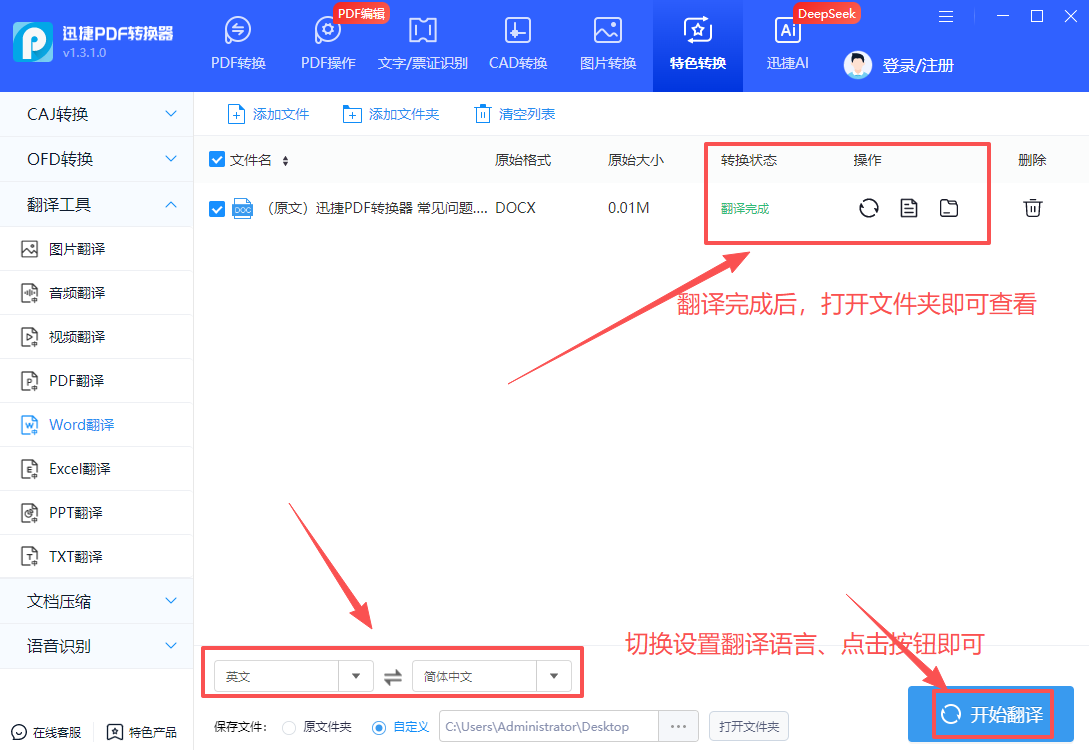The width and height of the screenshot is (1089, 750).
Task: Toggle the select-all checkbox beside 文件名
Action: pos(216,159)
